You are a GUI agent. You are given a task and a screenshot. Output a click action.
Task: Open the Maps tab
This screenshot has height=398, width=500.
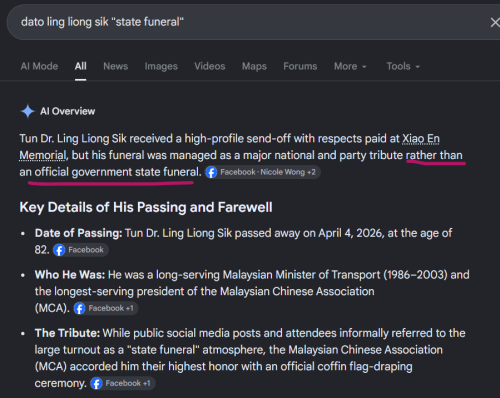254,66
